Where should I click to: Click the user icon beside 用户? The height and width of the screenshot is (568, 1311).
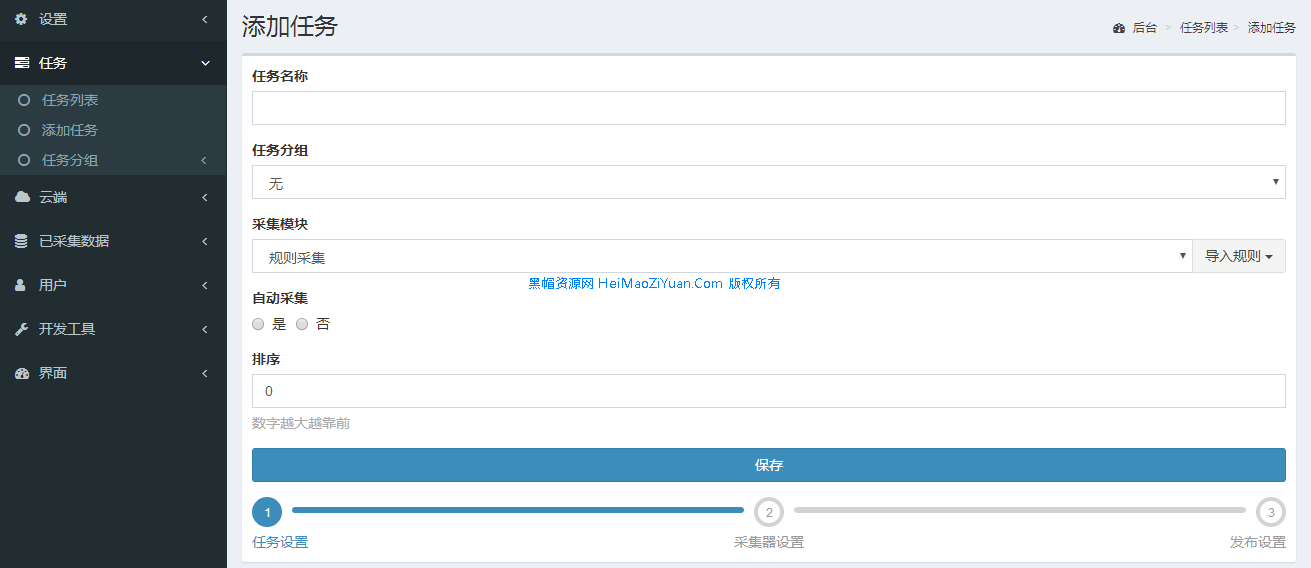point(21,285)
